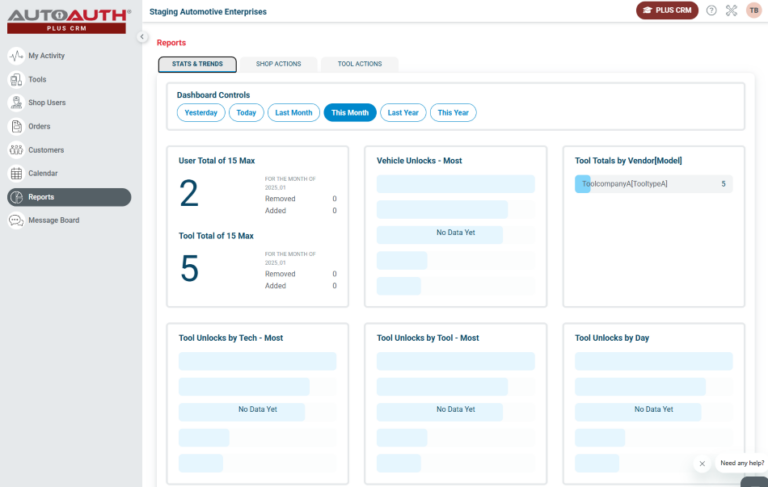Select Reports in the sidebar
The image size is (768, 487).
69,197
